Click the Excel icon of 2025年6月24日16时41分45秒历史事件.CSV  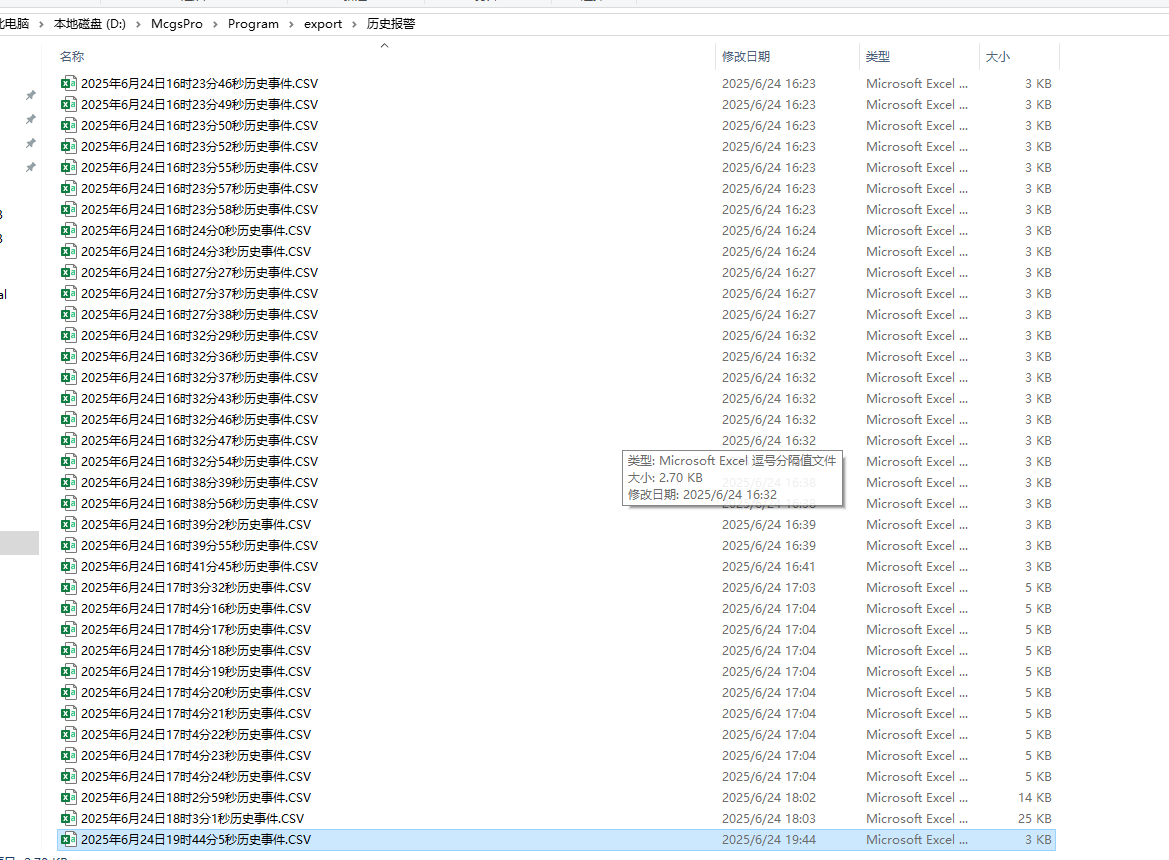tap(69, 566)
